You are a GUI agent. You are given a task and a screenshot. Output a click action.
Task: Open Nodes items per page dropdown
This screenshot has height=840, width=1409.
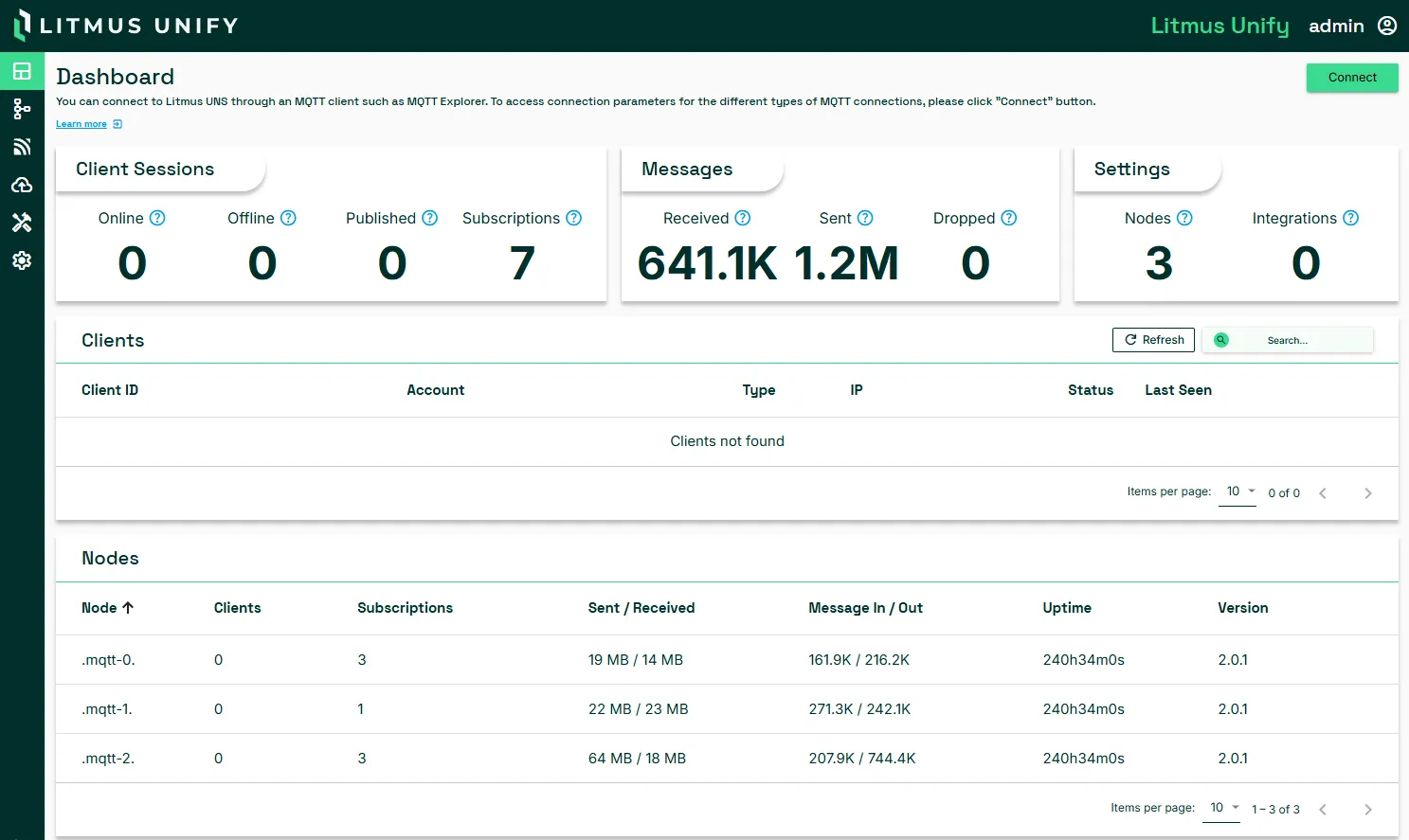pos(1221,808)
